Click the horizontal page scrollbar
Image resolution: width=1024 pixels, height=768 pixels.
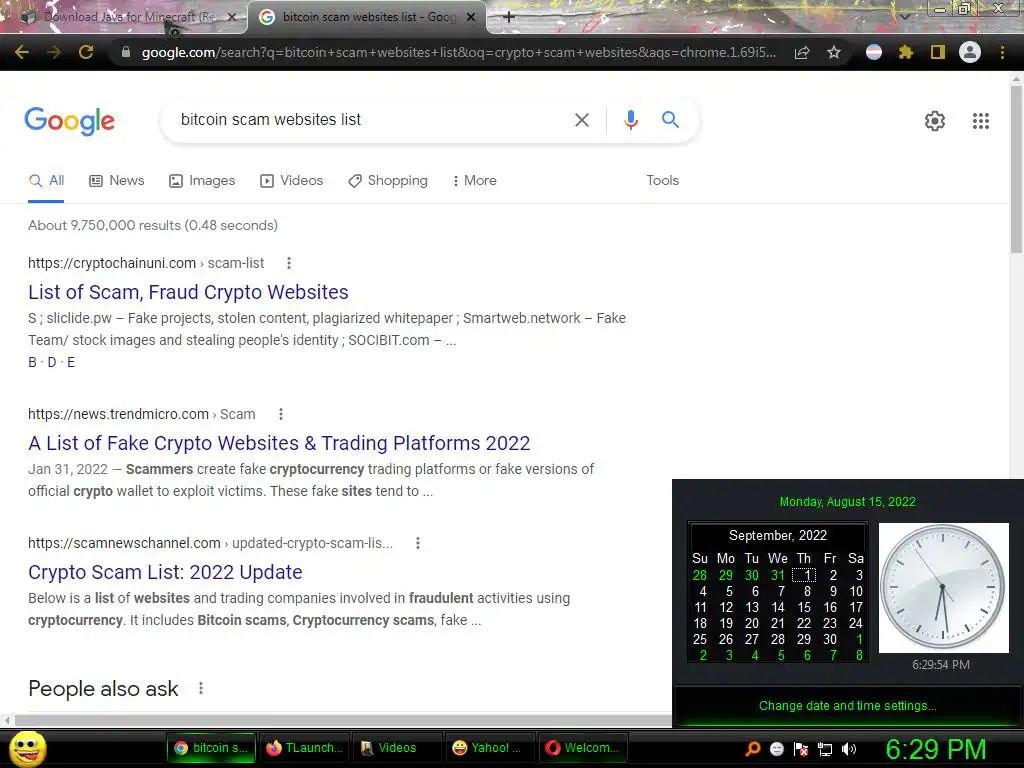(343, 720)
